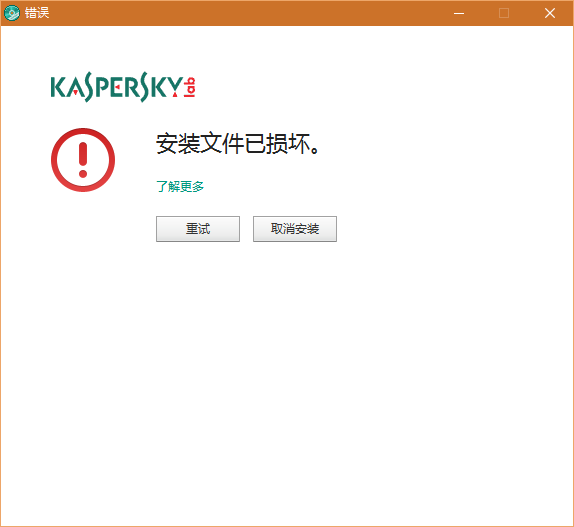Click the 错误 title bar text
This screenshot has height=527, width=574.
point(37,13)
